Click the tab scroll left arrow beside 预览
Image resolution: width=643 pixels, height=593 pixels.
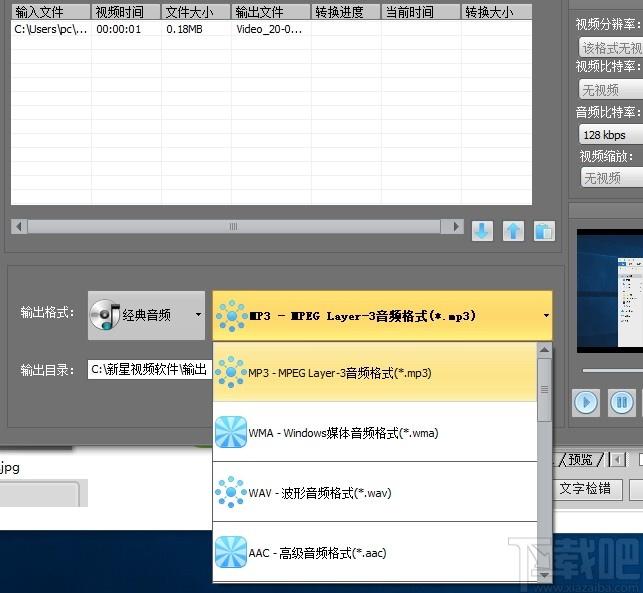(618, 460)
